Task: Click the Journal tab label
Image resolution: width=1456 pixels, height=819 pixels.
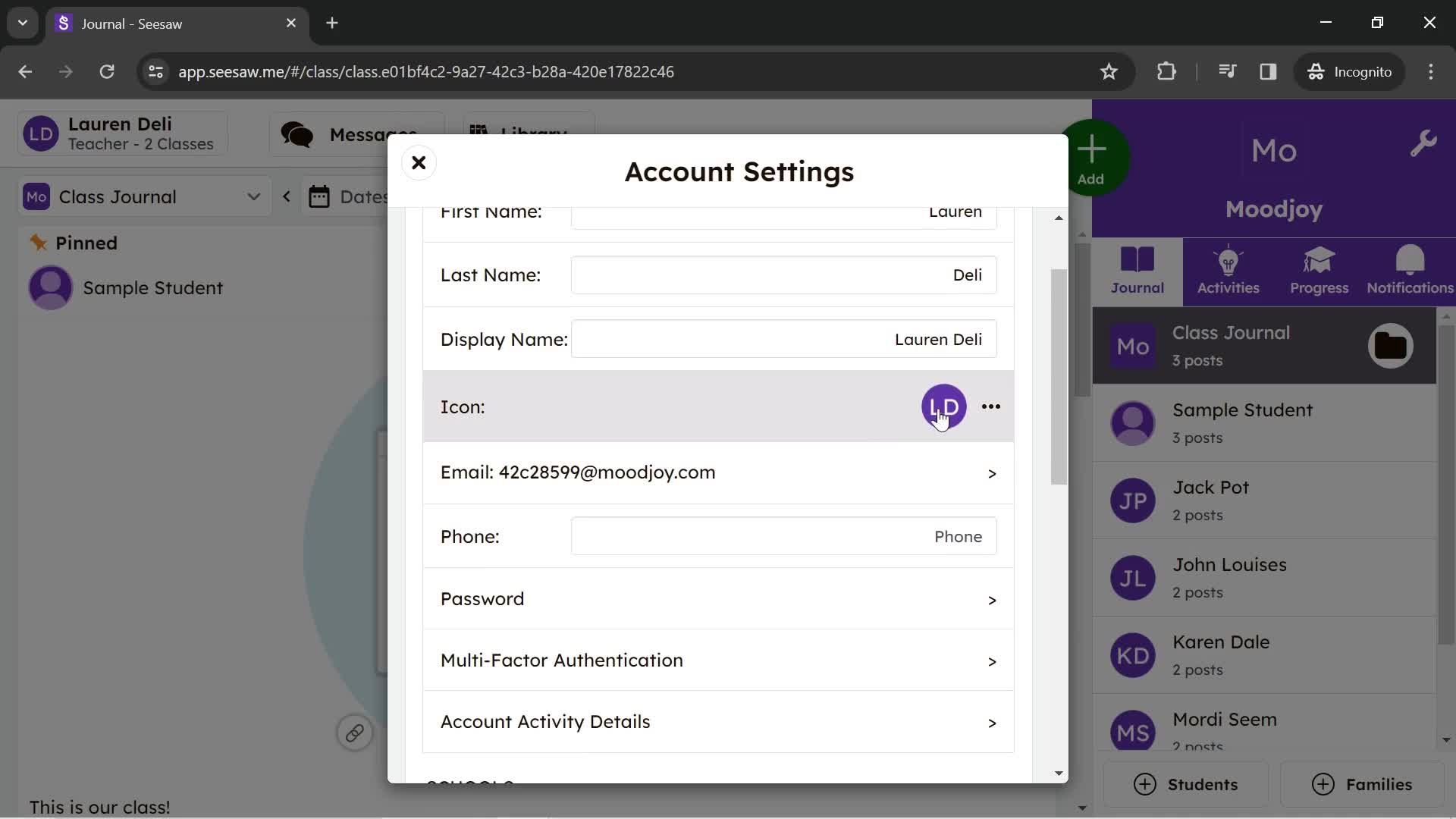Action: (x=1137, y=287)
